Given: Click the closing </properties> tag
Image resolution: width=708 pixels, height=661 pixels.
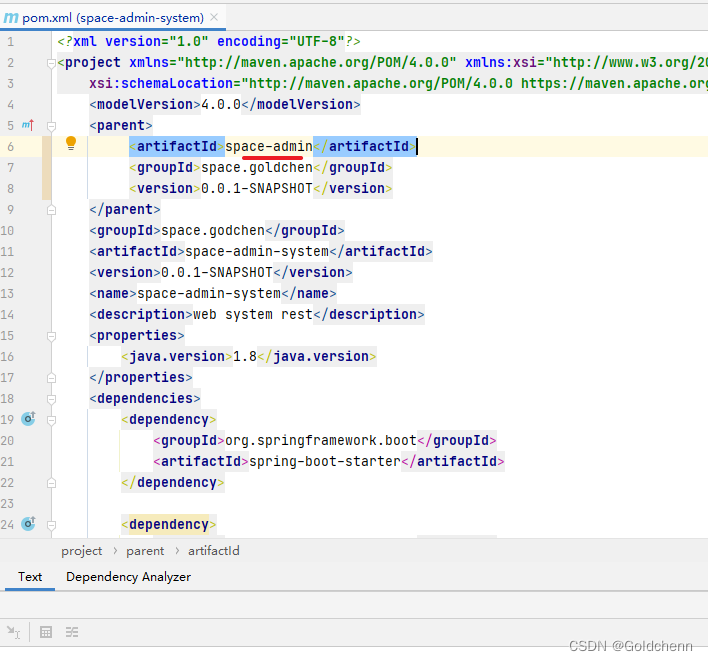Looking at the screenshot, I should [x=141, y=377].
